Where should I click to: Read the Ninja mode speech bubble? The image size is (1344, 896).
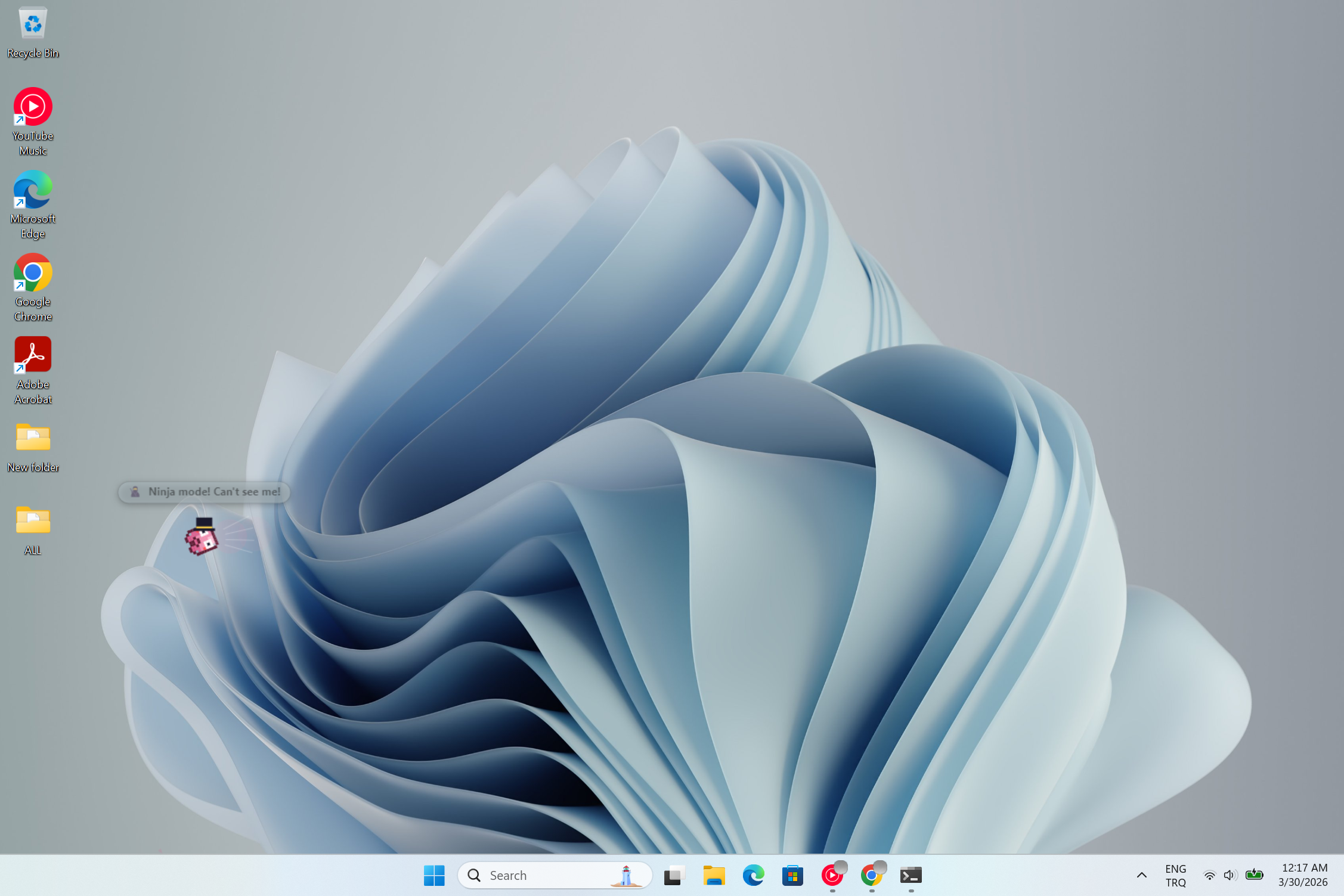[x=203, y=492]
